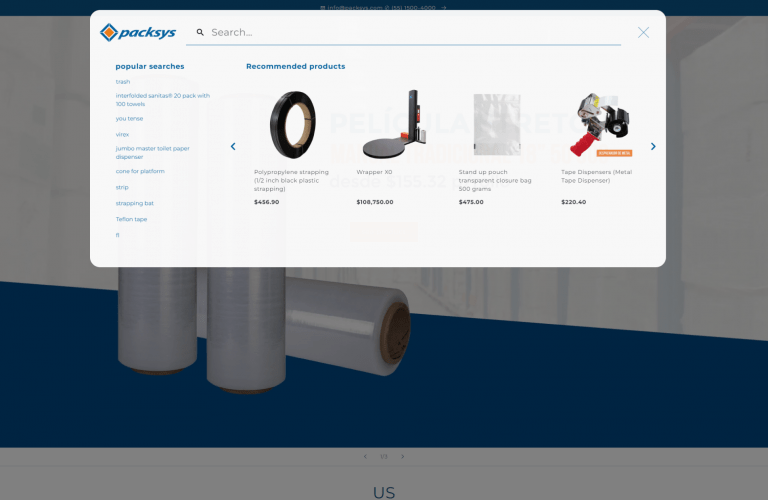Open 'Tape Dispensers (Metal Tape Dispenser)' title

coord(597,176)
